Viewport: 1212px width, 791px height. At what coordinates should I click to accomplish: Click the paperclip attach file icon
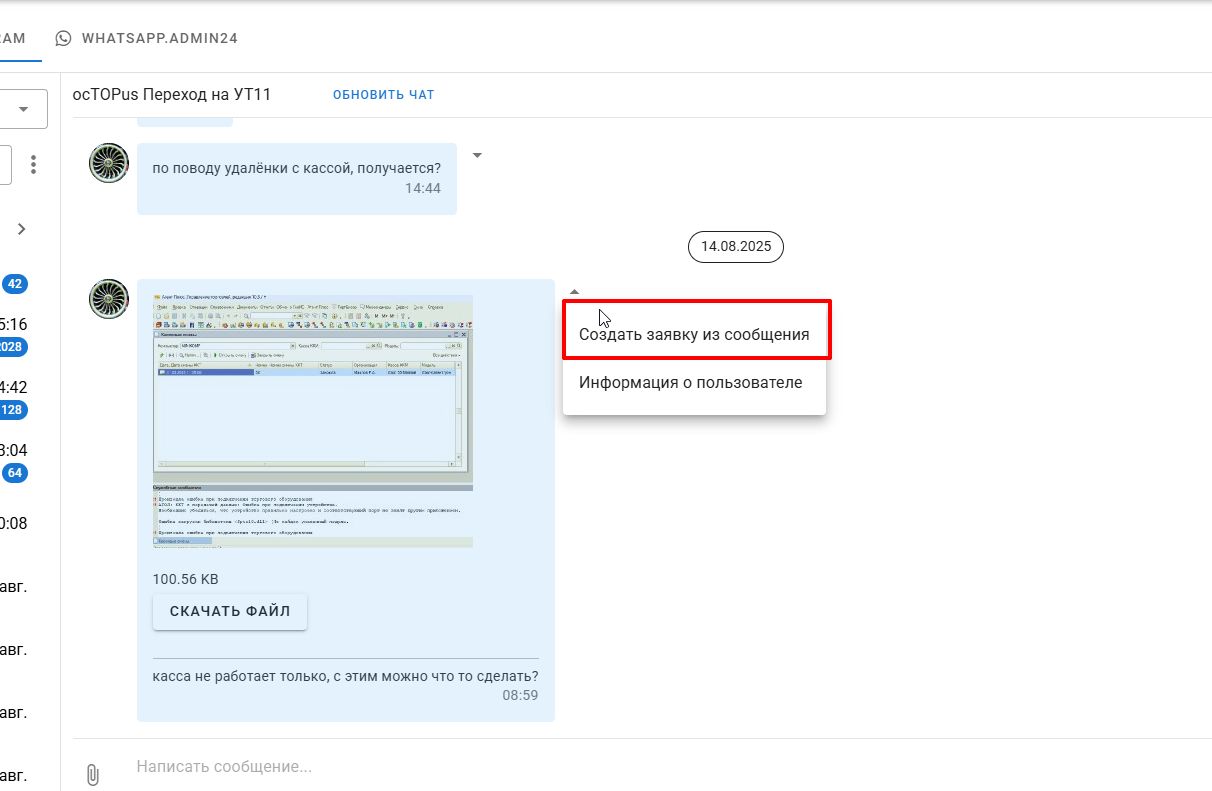point(92,774)
